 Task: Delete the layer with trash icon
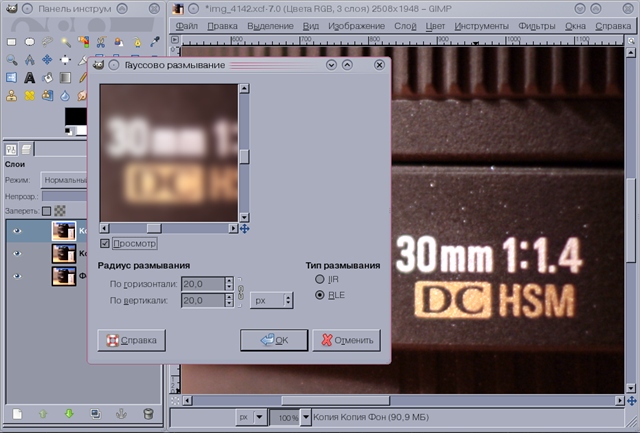pos(148,412)
